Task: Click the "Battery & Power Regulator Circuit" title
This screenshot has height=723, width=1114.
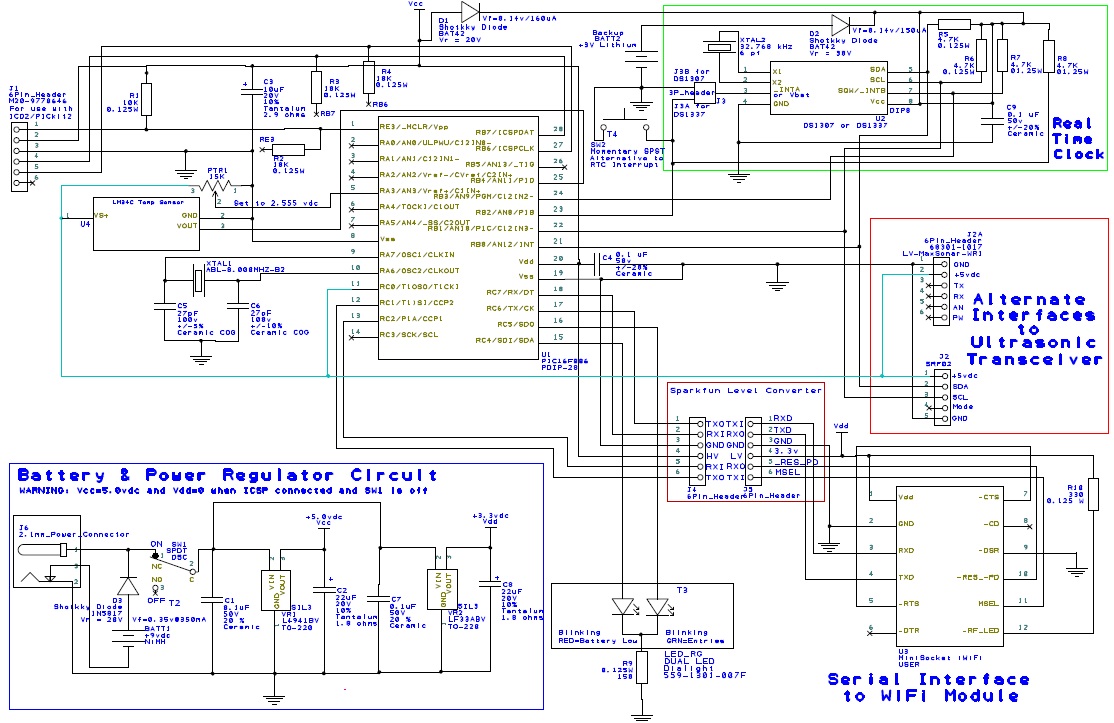Action: tap(226, 475)
